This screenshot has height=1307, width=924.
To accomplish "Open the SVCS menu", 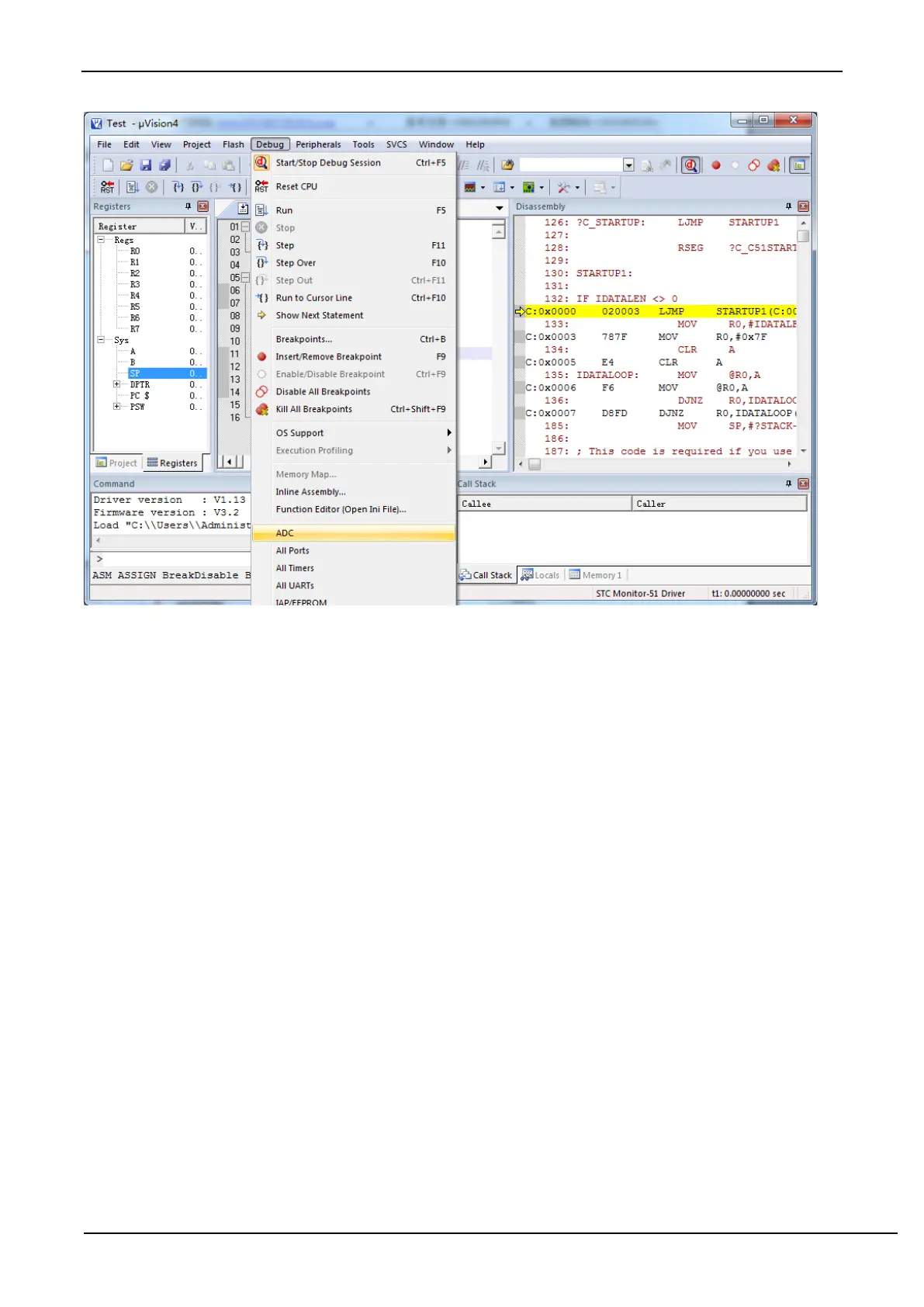I will [x=396, y=144].
